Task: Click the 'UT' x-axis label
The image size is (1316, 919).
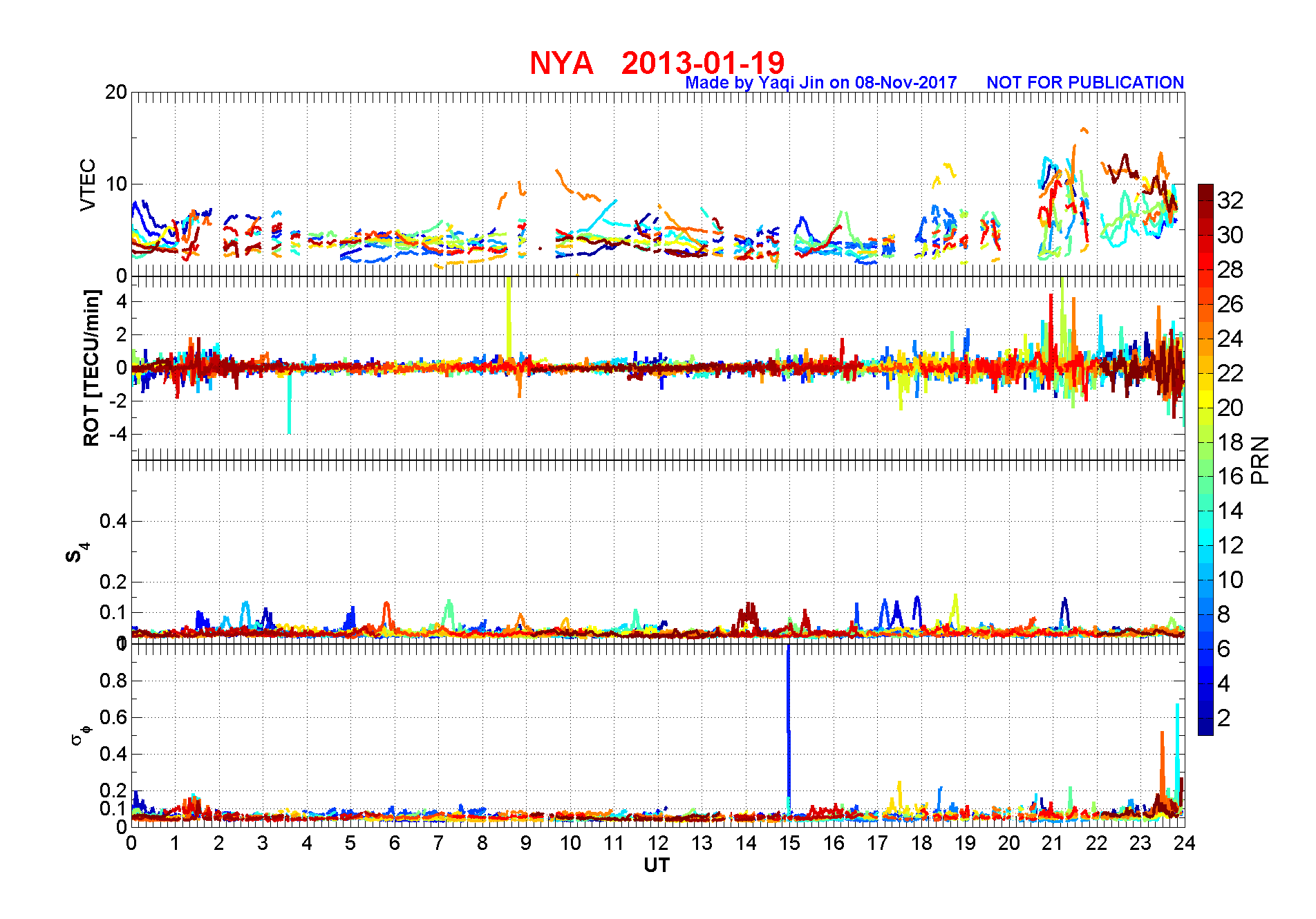Action: click(657, 865)
